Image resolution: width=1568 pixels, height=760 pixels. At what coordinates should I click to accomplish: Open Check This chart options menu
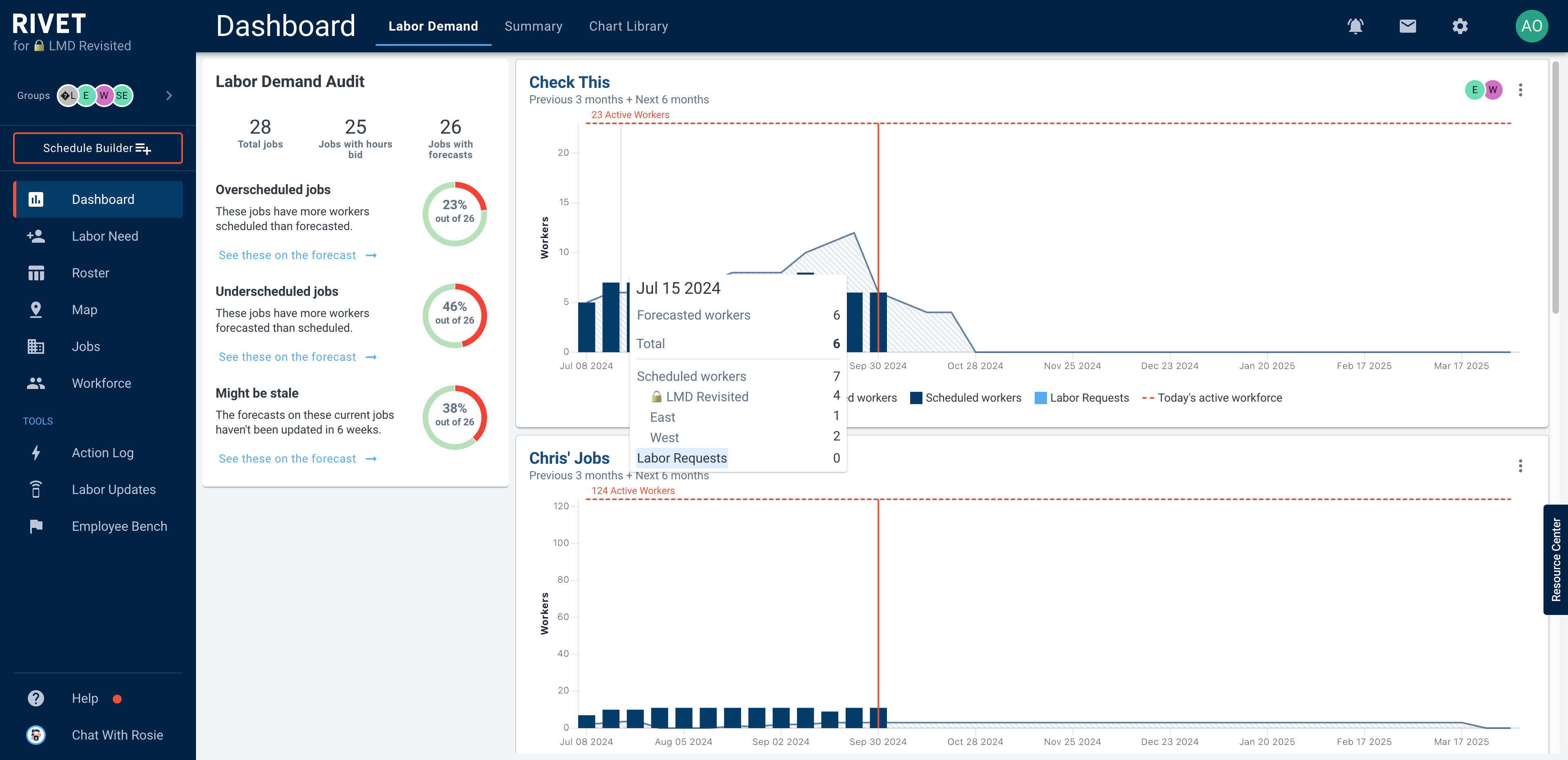click(1520, 90)
